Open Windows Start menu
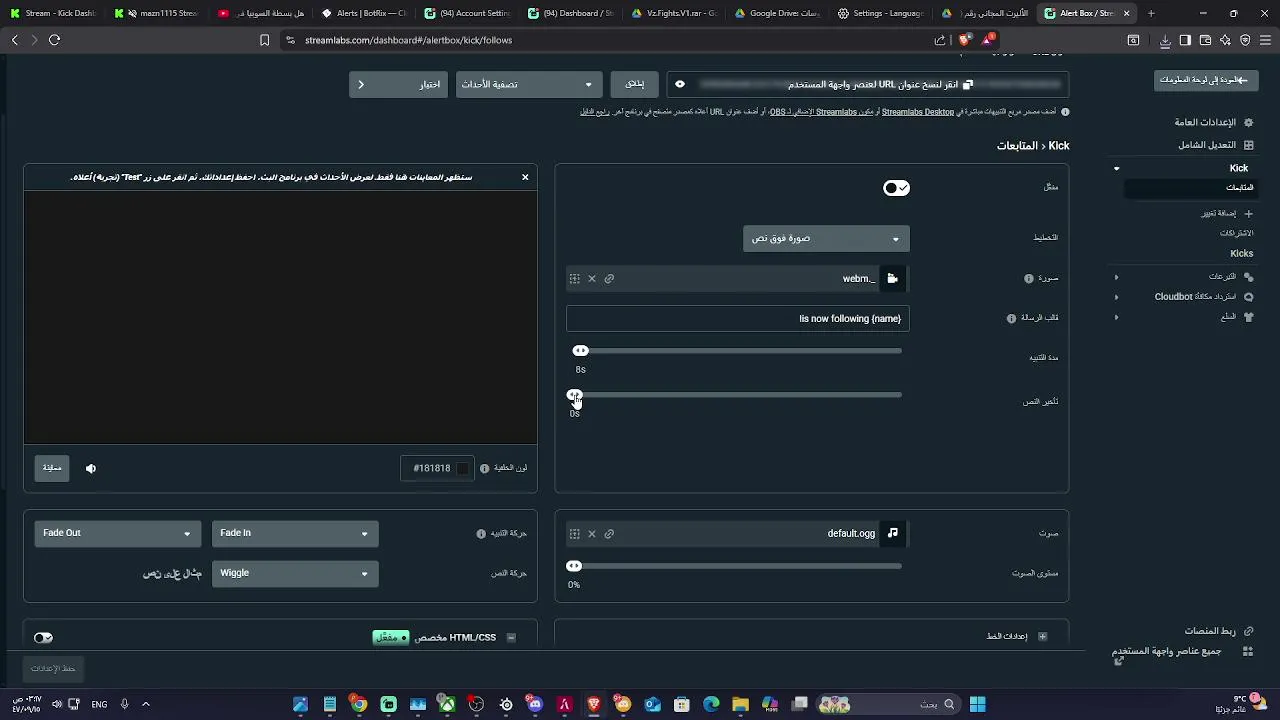Screen dimensions: 1280x720 pos(977,704)
